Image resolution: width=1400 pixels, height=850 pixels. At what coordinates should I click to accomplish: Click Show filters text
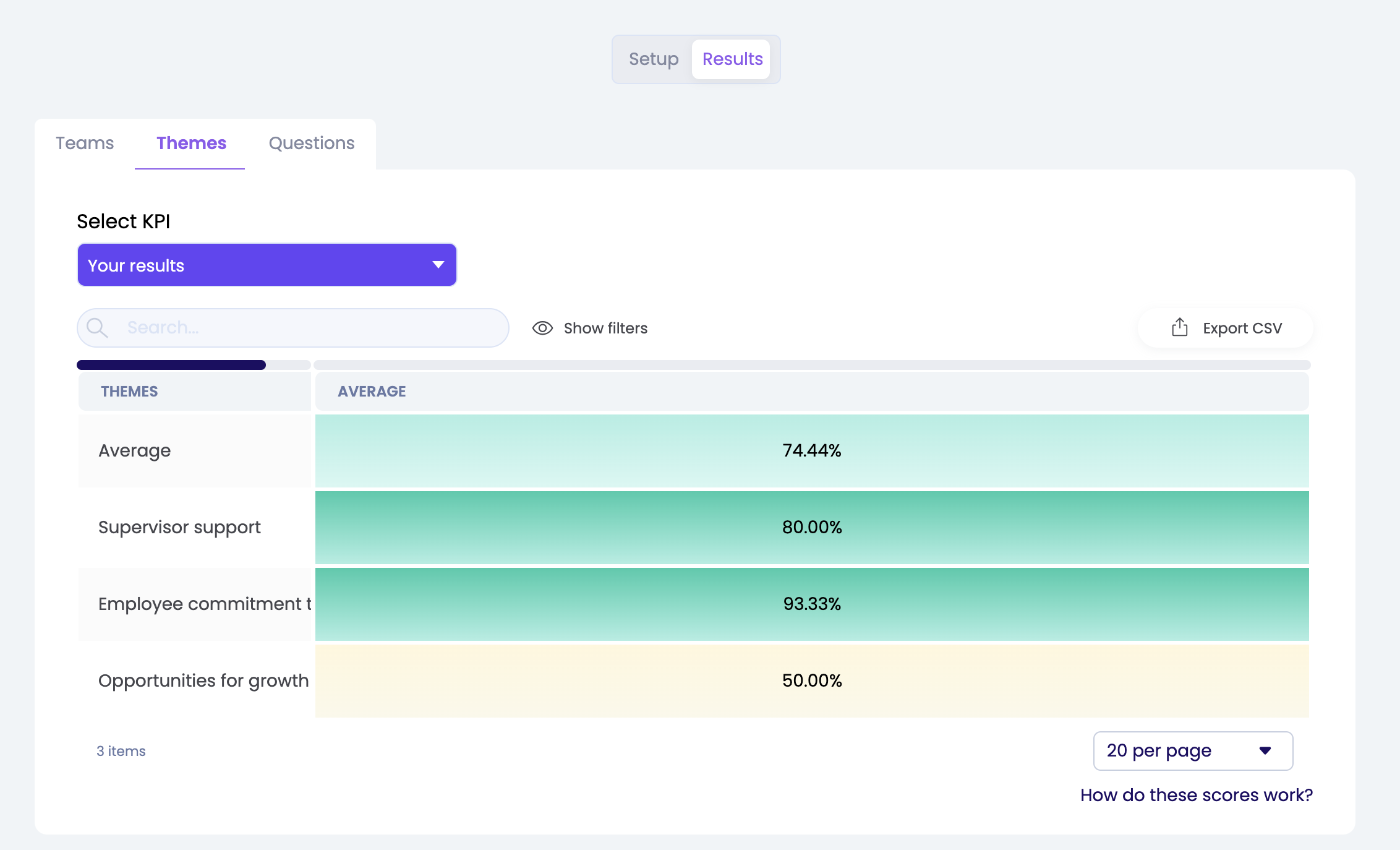[x=605, y=328]
